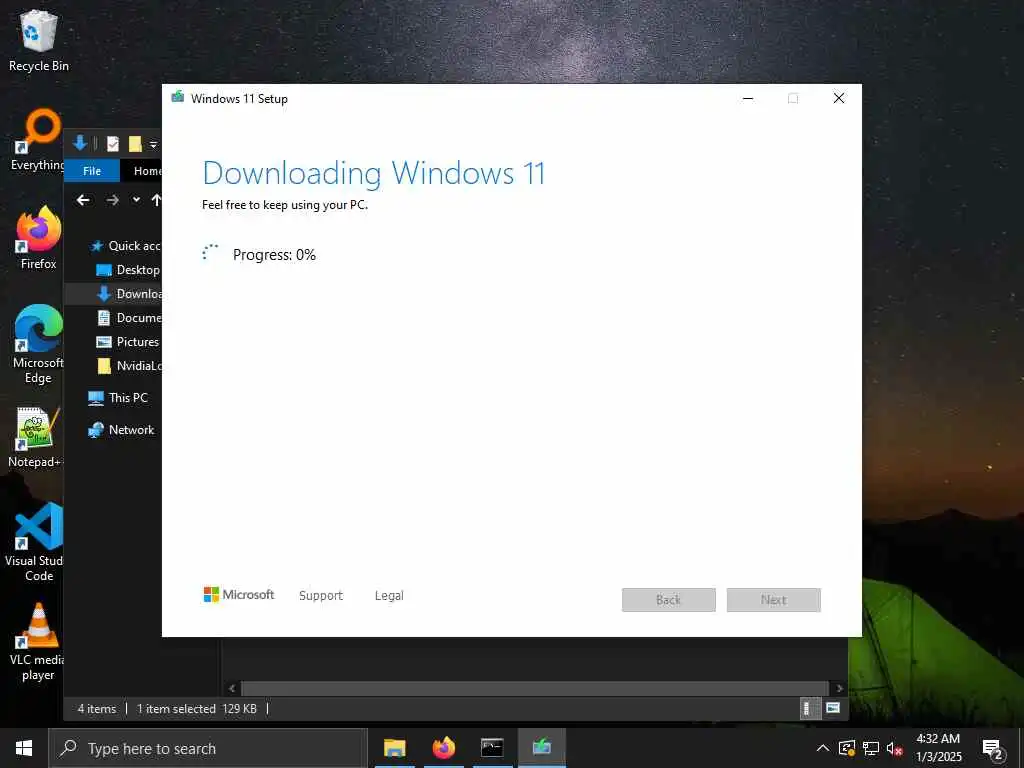Select Network in the navigation pane
Image resolution: width=1024 pixels, height=768 pixels.
121,430
